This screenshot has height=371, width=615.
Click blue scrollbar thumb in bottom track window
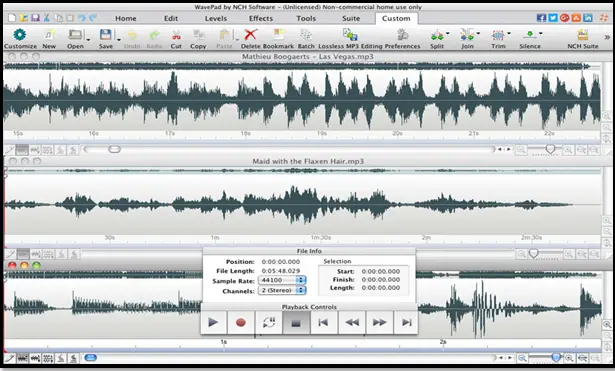[91, 358]
